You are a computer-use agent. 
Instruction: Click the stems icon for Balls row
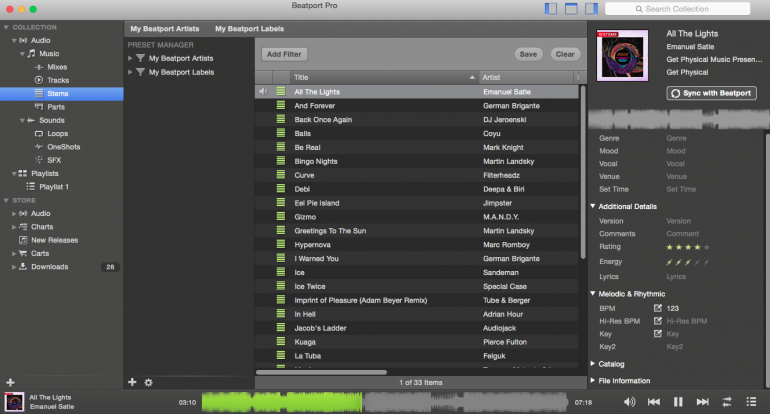tap(281, 133)
